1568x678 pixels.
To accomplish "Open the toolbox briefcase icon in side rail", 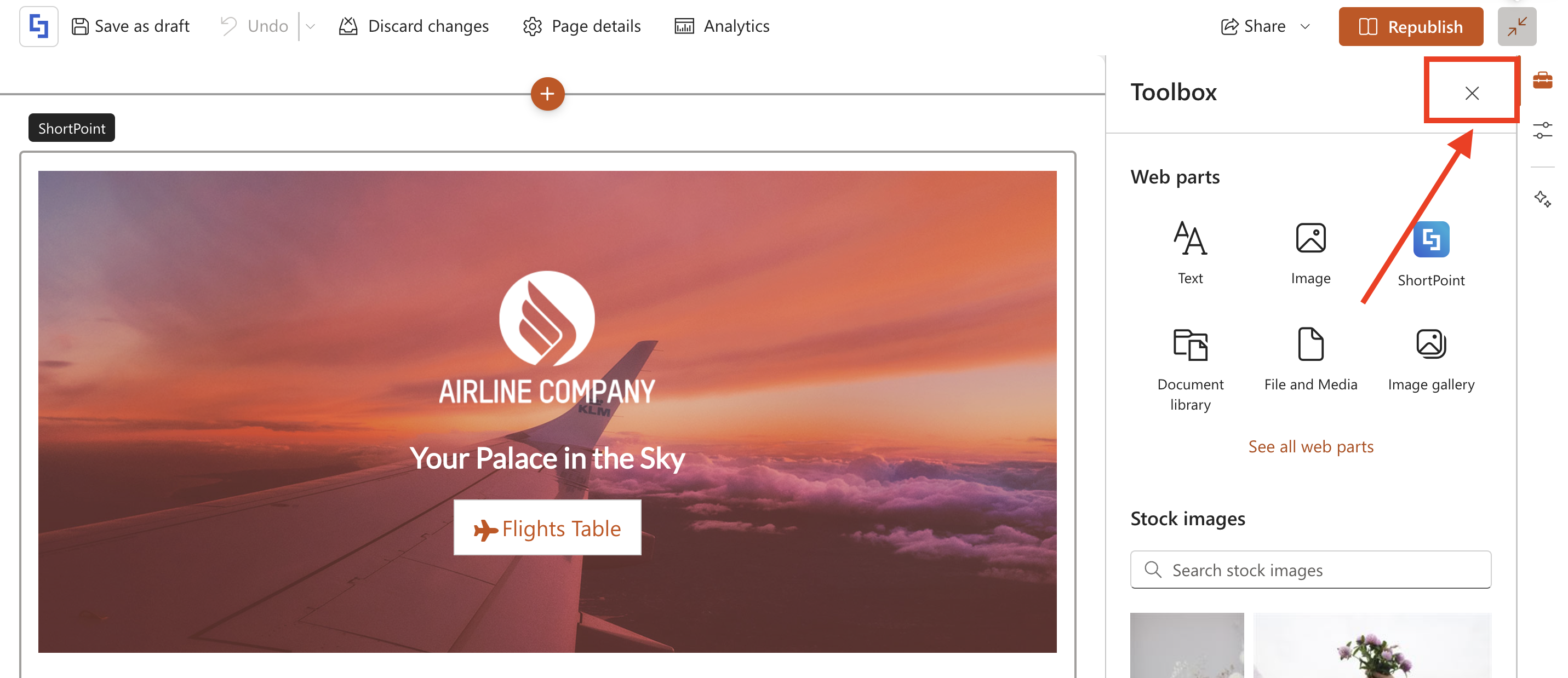I will point(1542,80).
